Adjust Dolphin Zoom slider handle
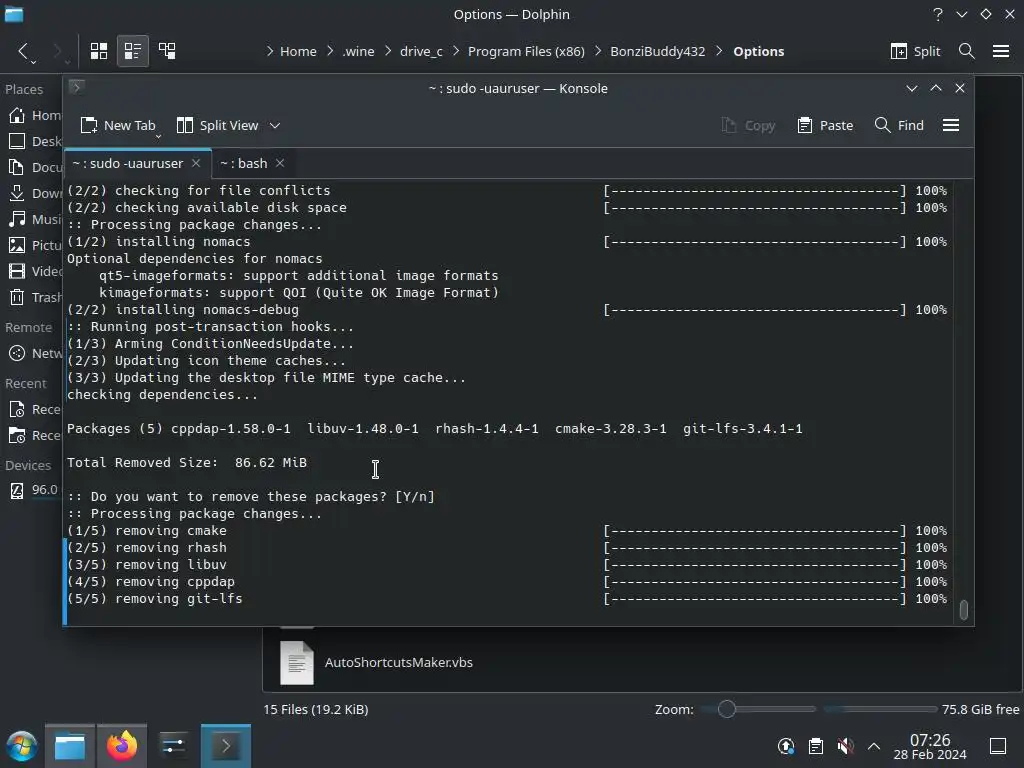Screen dimensions: 1024x768 [726, 709]
